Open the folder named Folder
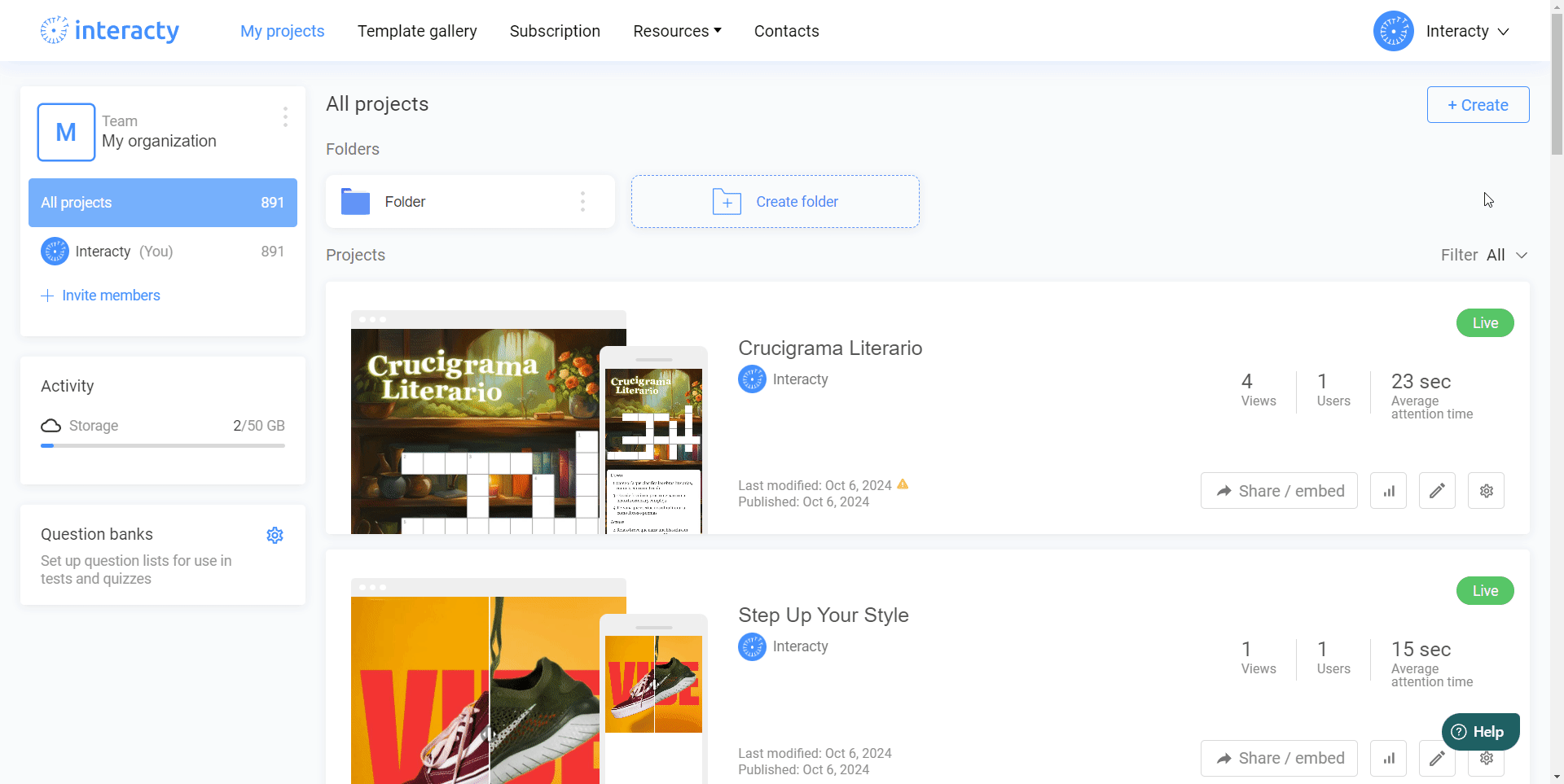 [x=470, y=202]
